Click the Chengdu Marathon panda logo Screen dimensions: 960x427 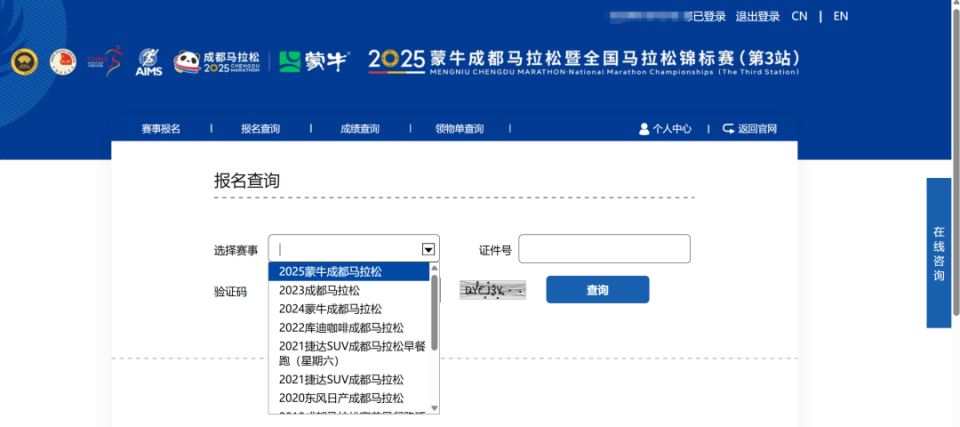217,62
